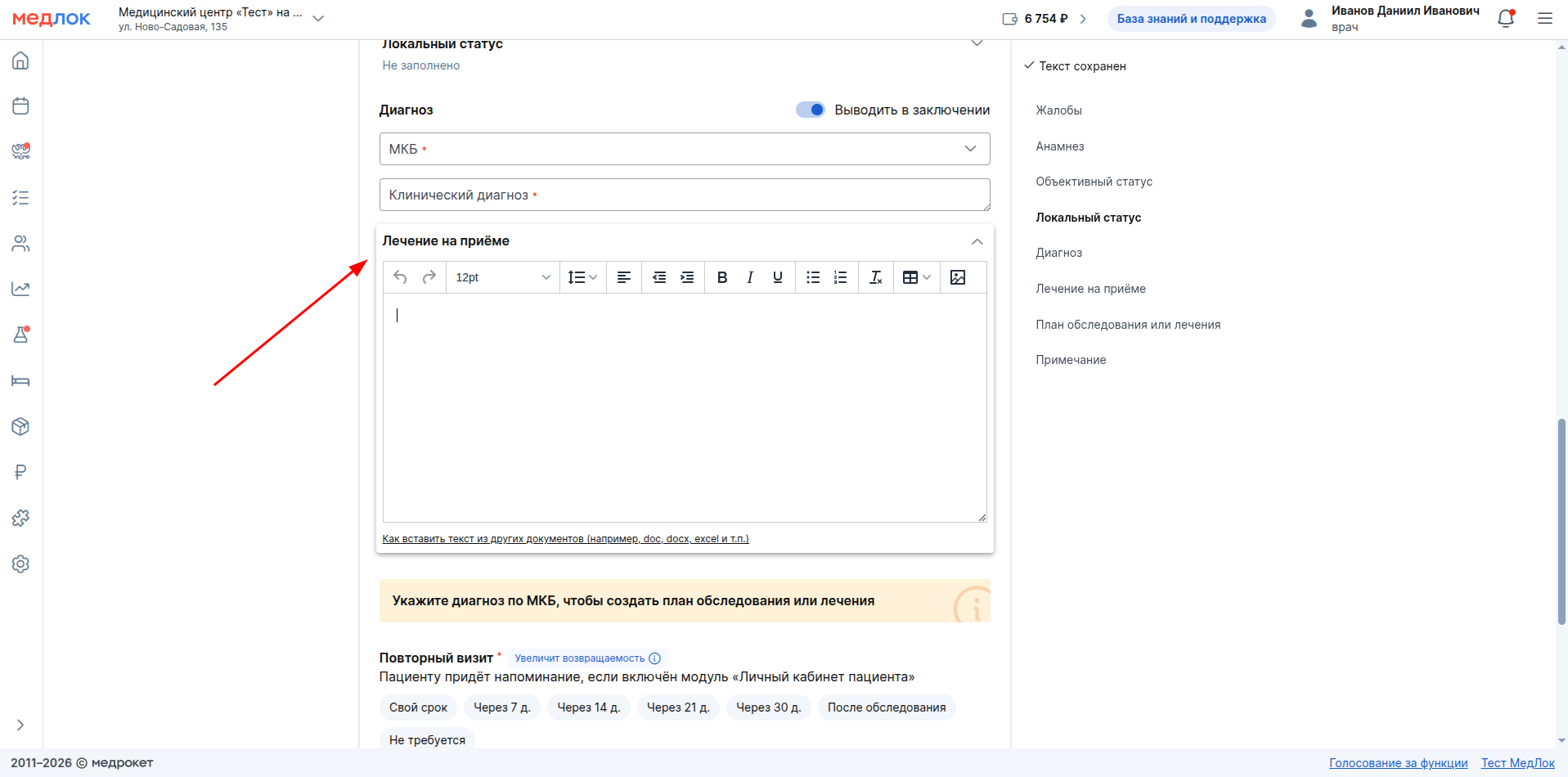Viewport: 1568px width, 777px height.
Task: Insert a numbered list
Action: 840,277
